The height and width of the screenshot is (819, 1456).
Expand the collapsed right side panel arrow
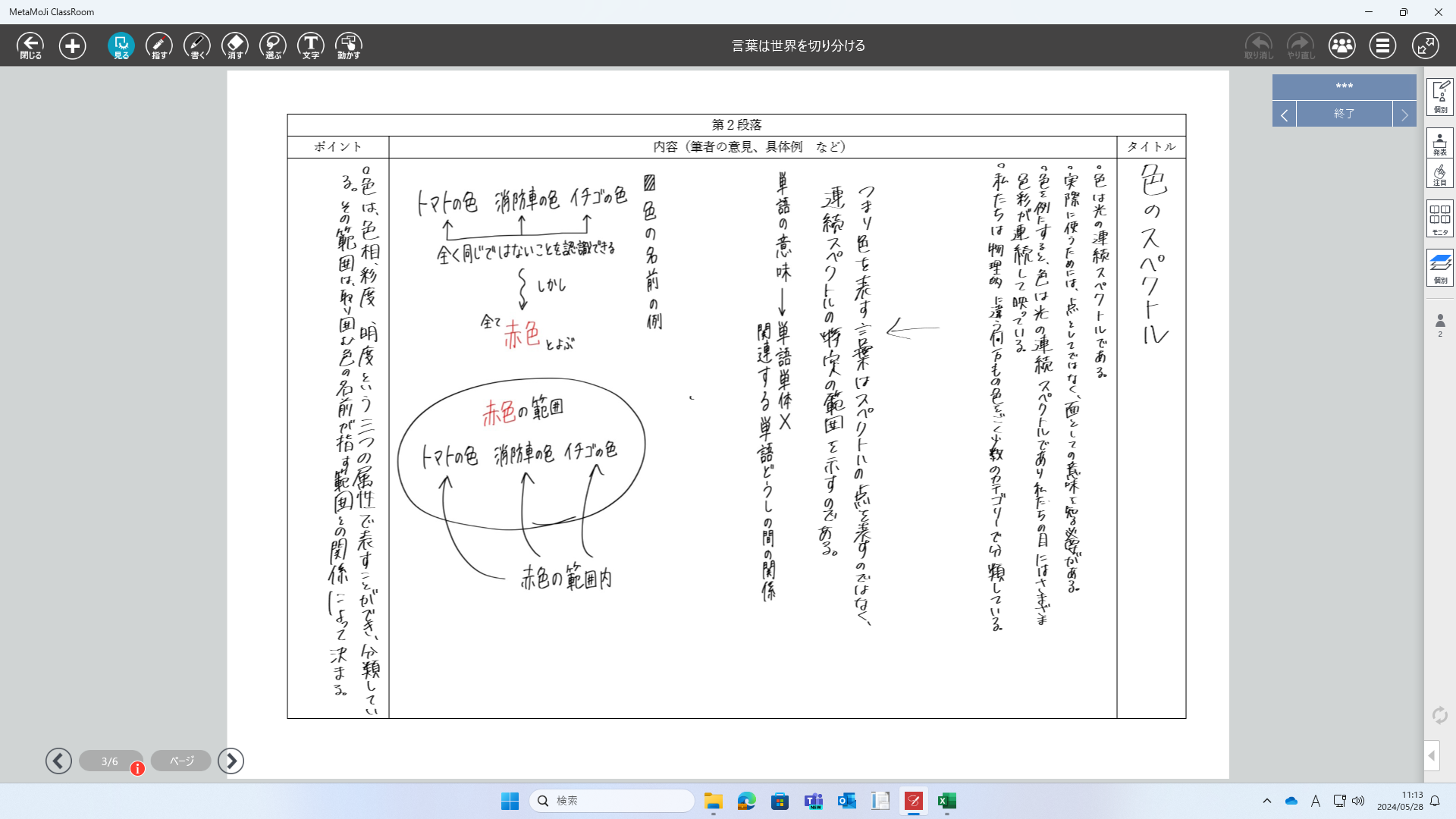click(1431, 755)
